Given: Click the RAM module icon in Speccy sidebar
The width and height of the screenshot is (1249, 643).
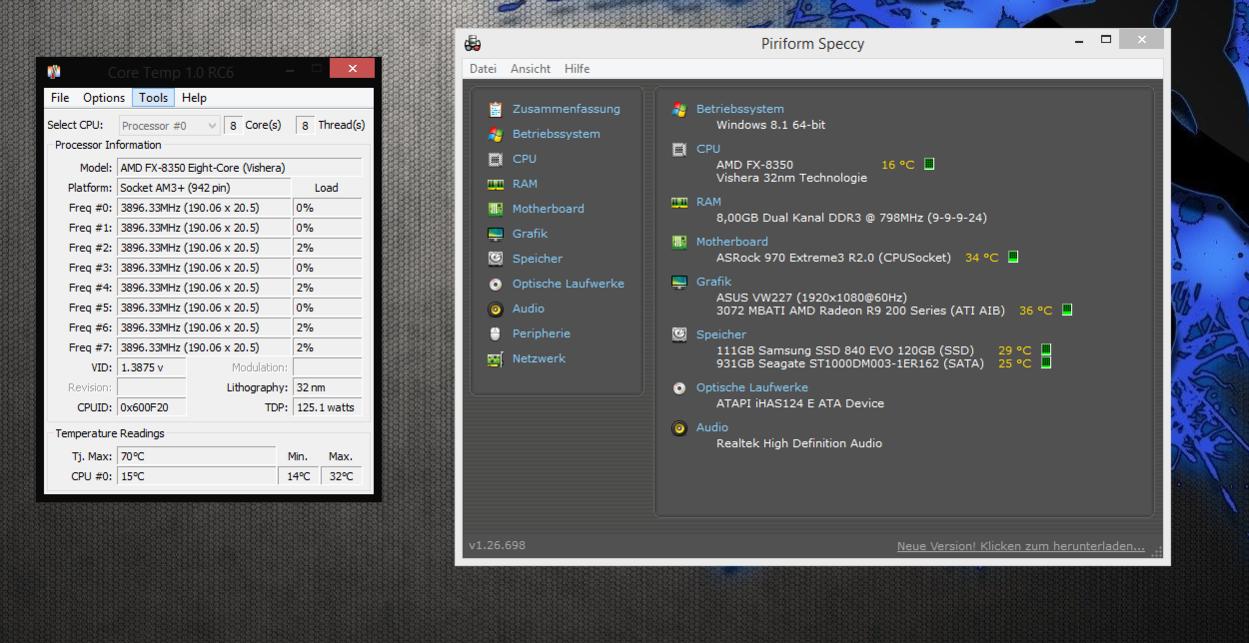Looking at the screenshot, I should pos(495,184).
